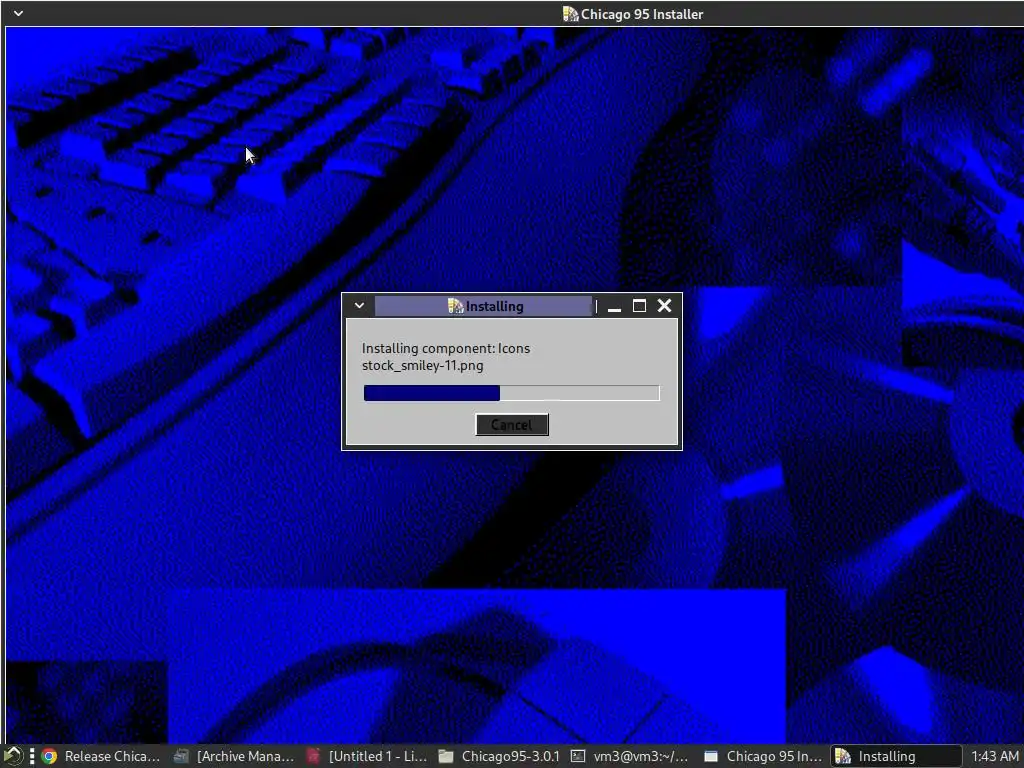Maximize the Installing dialog
The height and width of the screenshot is (768, 1024).
click(639, 306)
